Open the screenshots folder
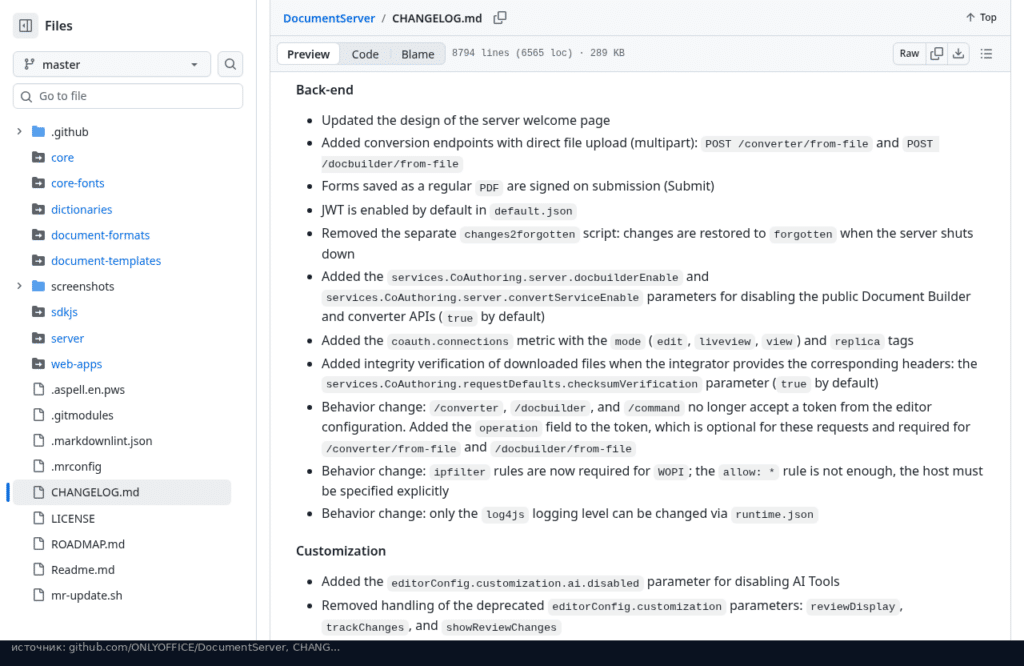 82,286
